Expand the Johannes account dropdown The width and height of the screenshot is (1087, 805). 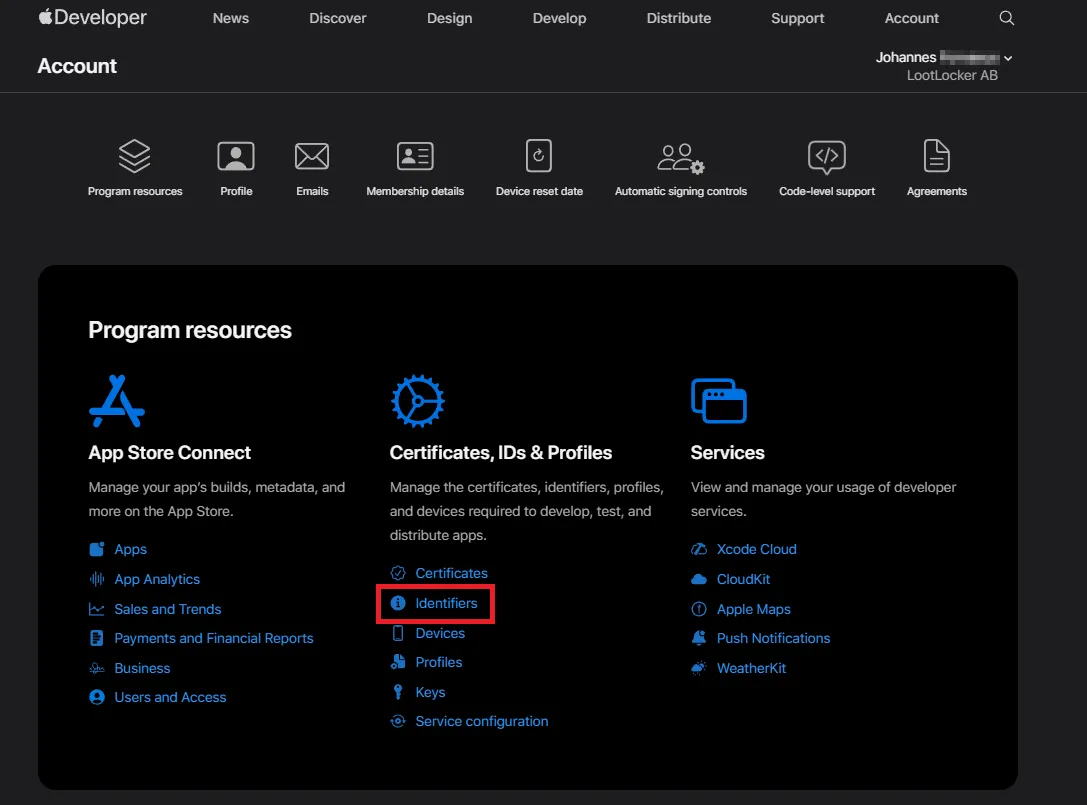(1008, 58)
